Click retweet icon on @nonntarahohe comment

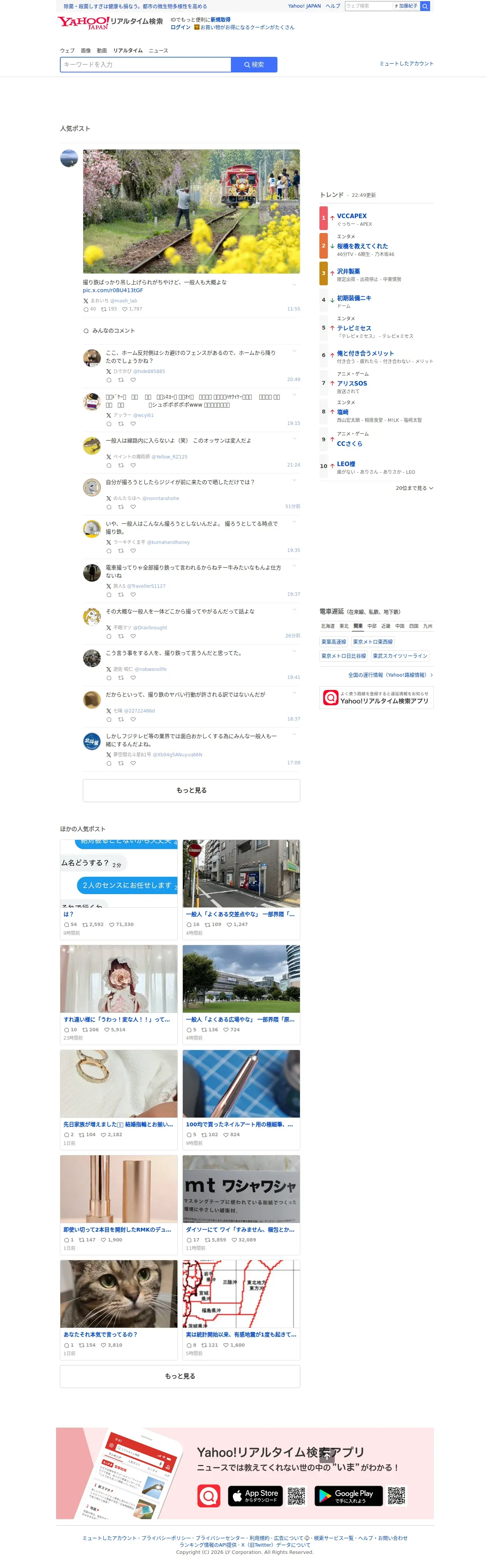(121, 507)
